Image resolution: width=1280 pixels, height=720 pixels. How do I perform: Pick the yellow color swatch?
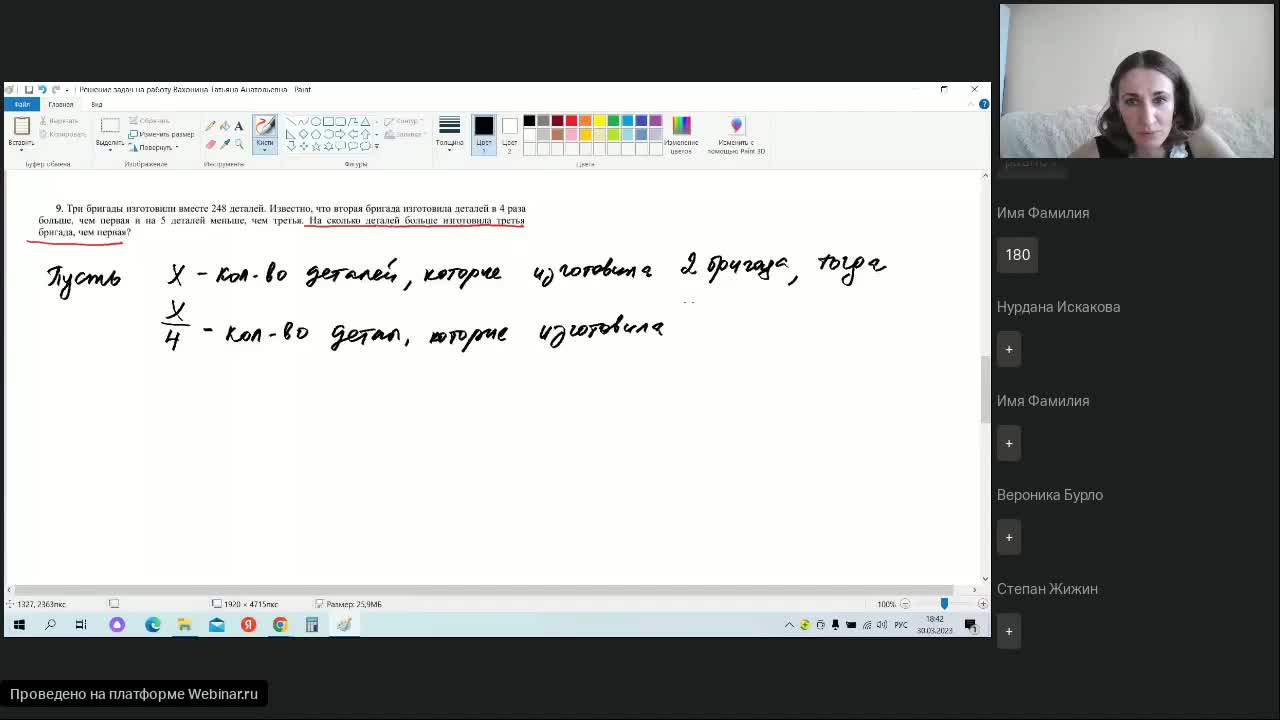click(x=600, y=120)
